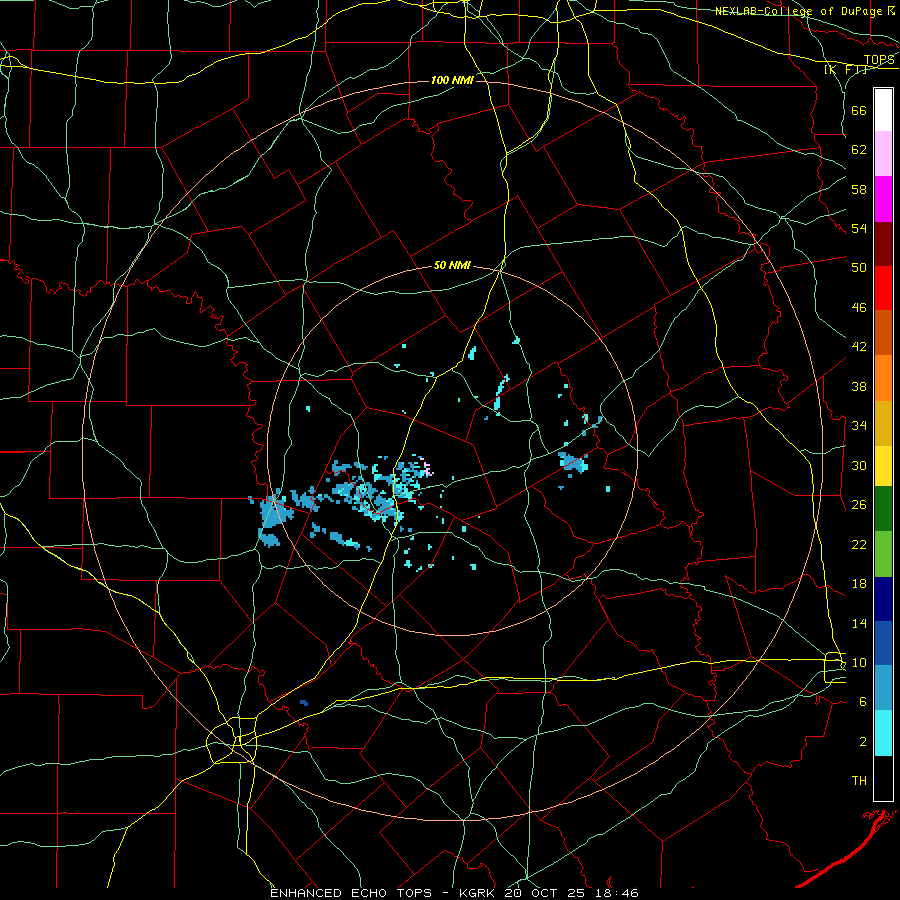Click the "66" scale label
Viewport: 900px width, 900px height.
(859, 110)
